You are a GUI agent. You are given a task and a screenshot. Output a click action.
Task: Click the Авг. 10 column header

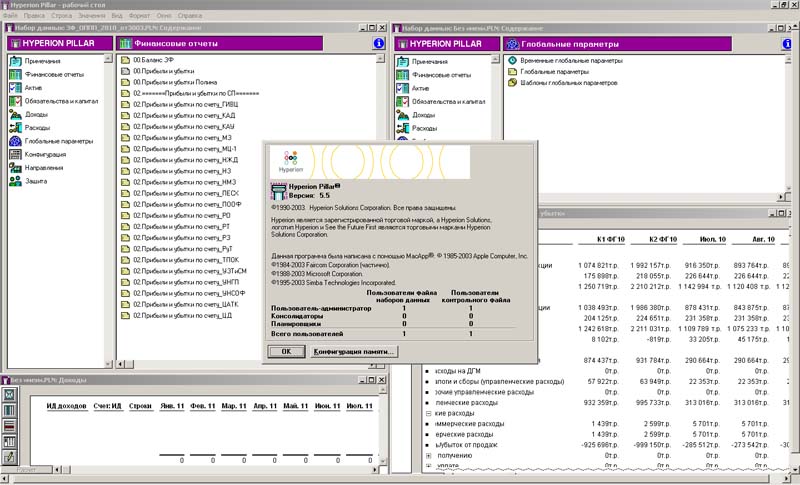[x=763, y=239]
